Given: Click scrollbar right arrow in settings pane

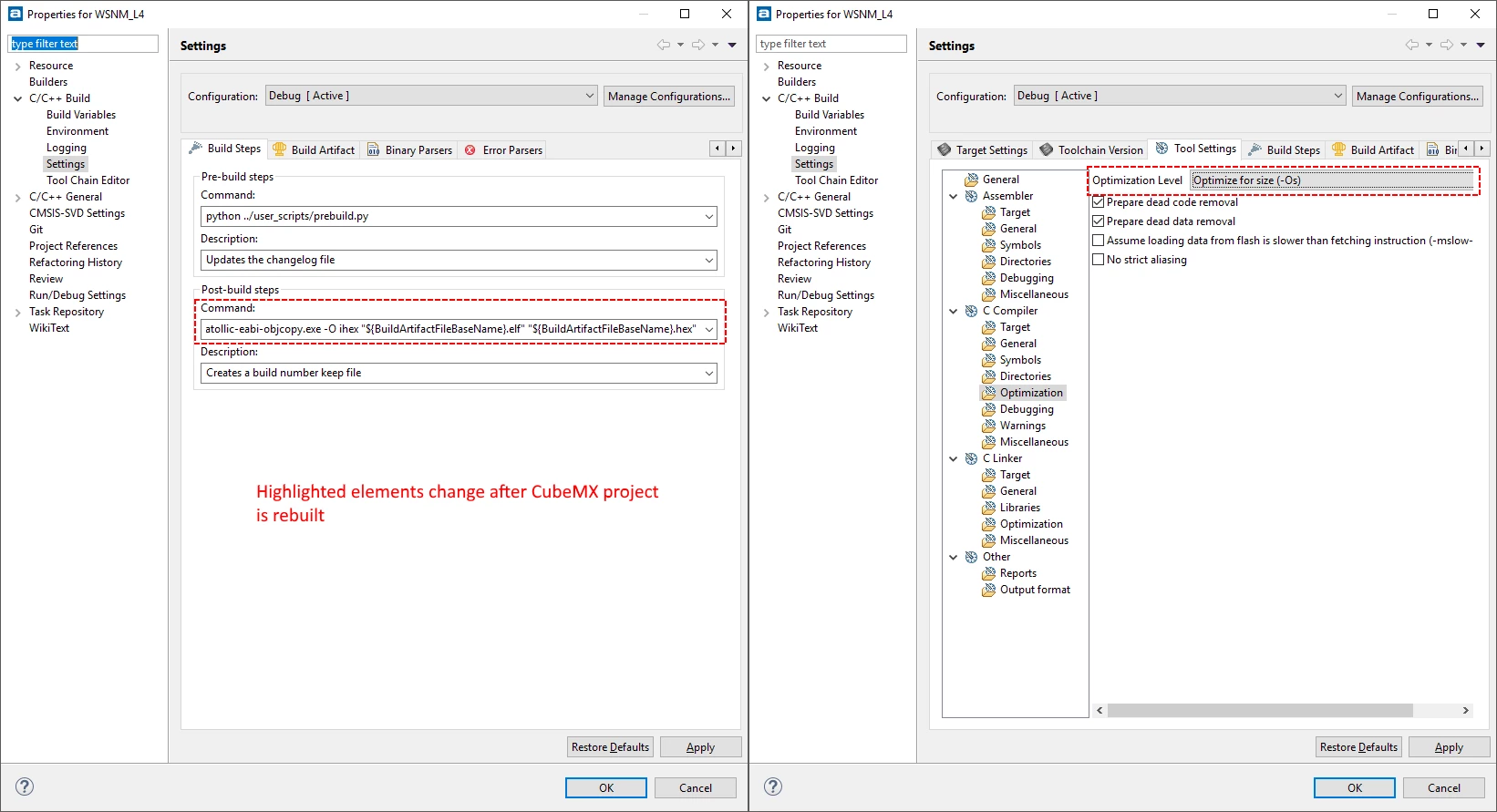Looking at the screenshot, I should [x=1465, y=710].
